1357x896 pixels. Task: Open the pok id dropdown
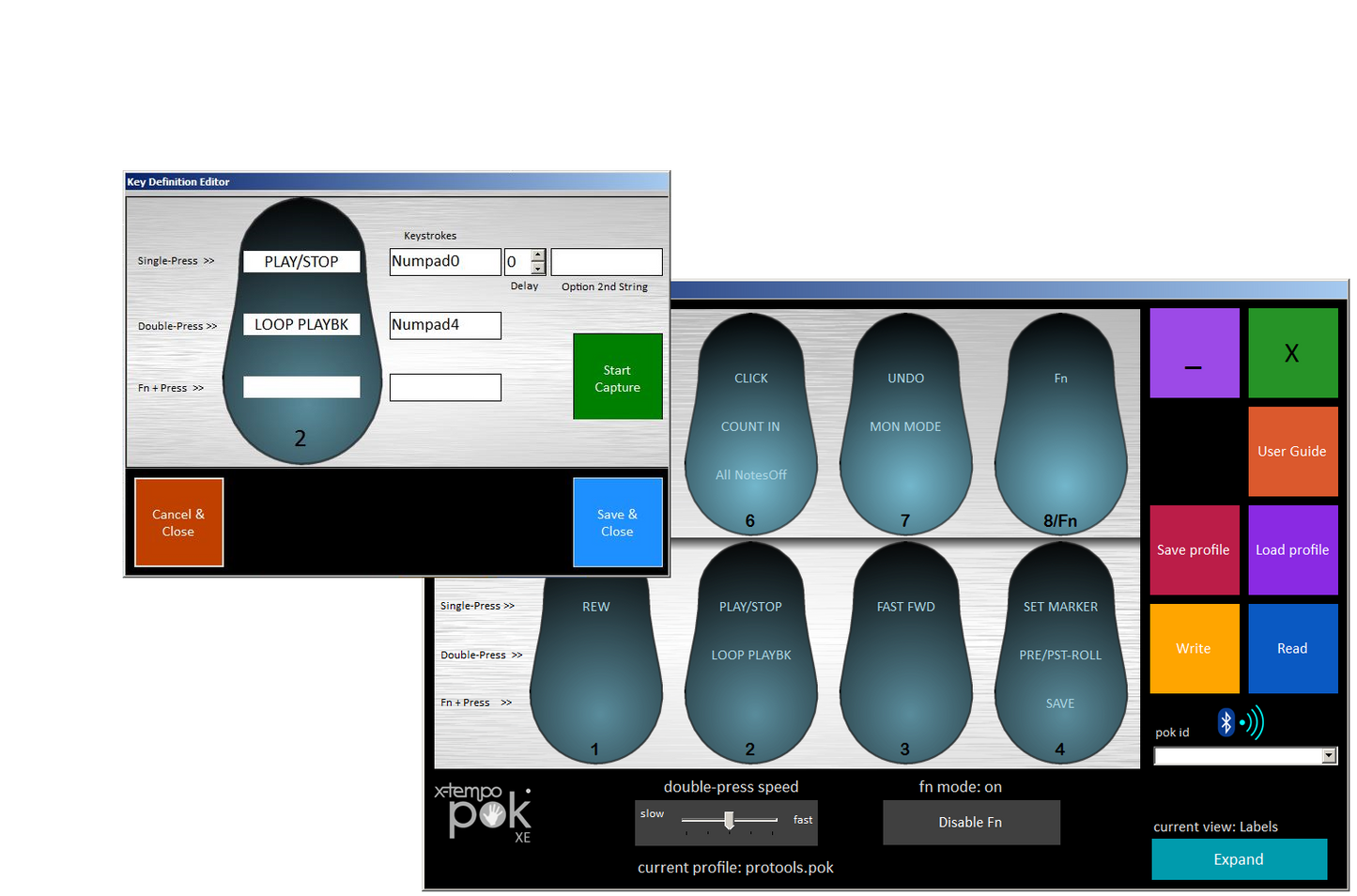pyautogui.click(x=1329, y=756)
